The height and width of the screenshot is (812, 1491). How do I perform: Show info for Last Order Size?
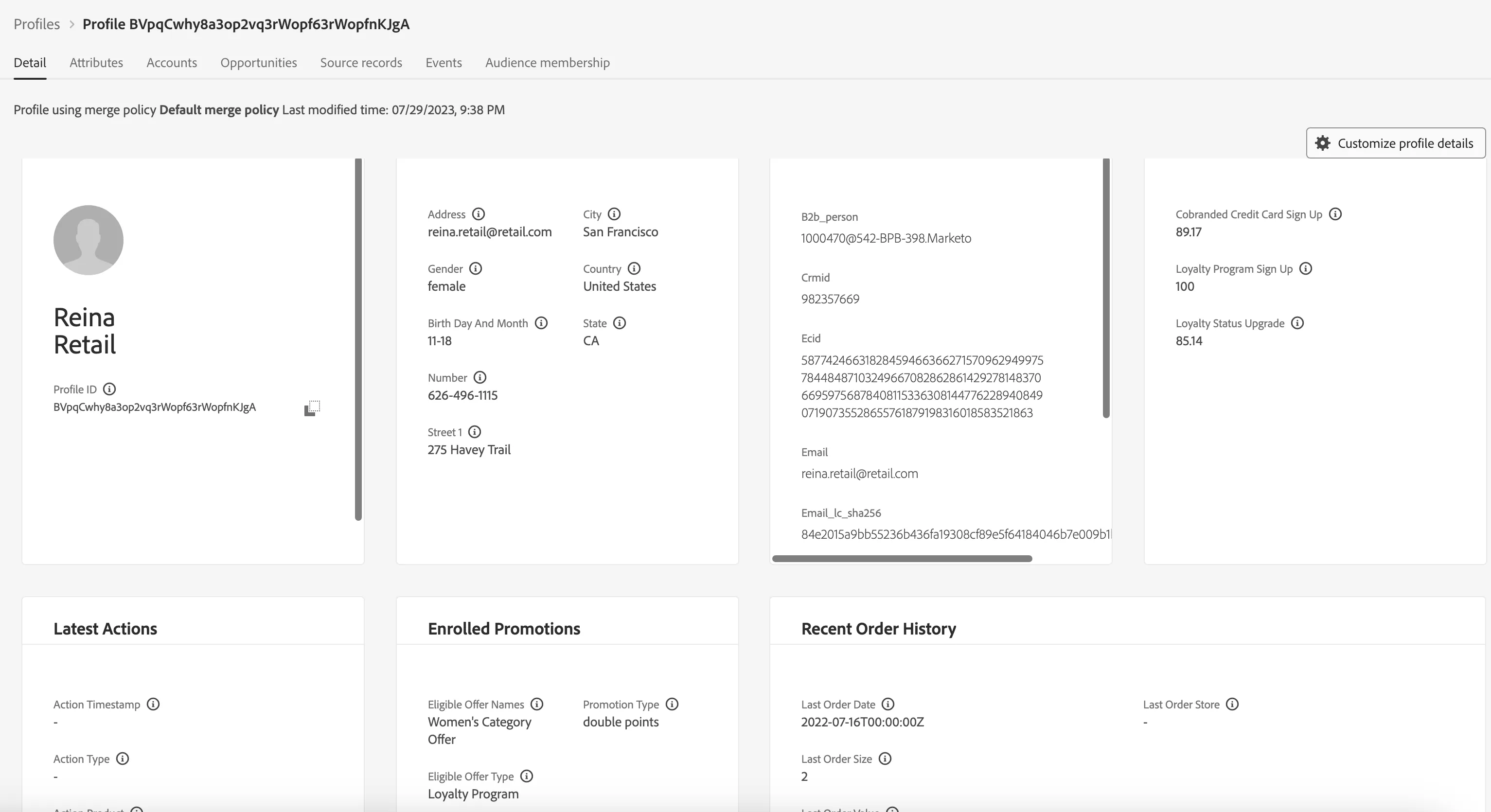(x=885, y=759)
